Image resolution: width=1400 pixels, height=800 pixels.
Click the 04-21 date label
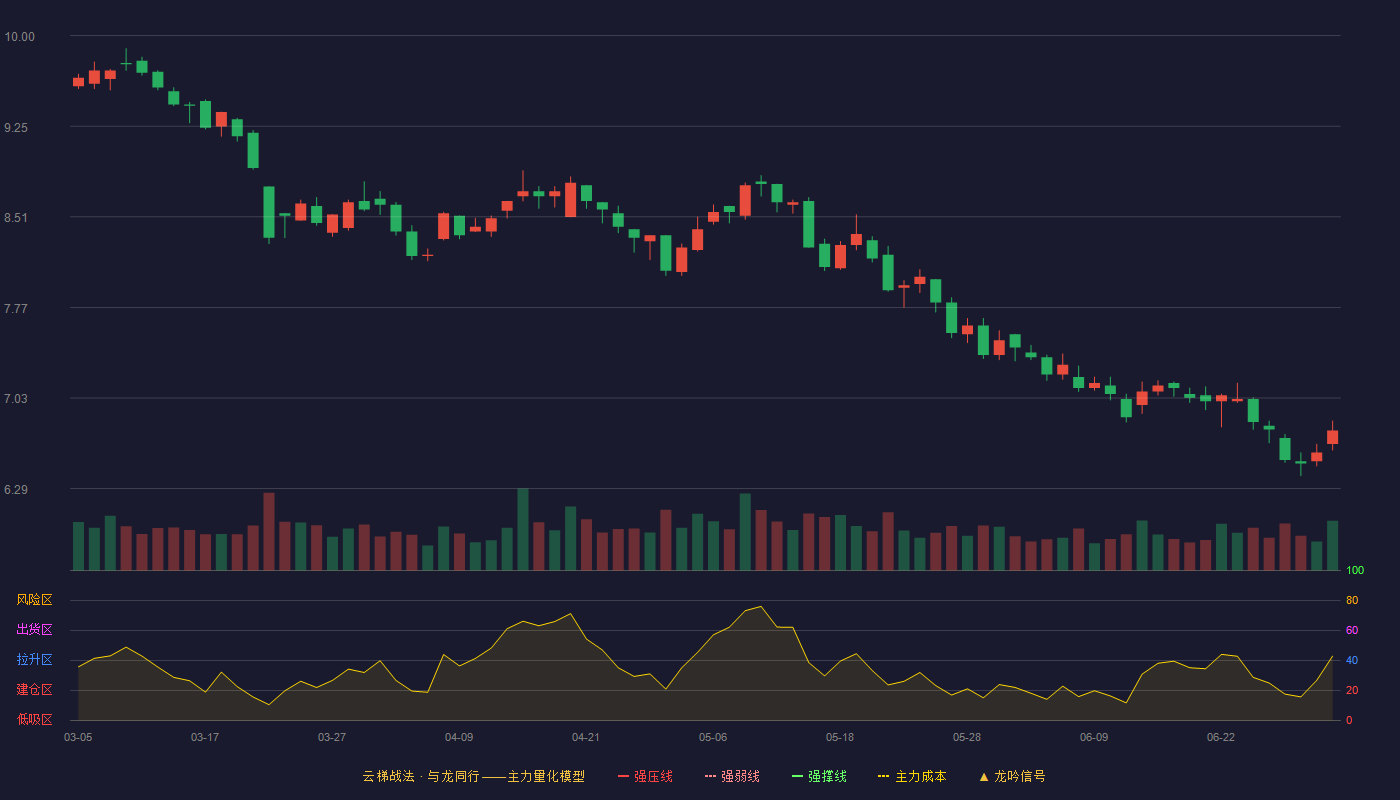tap(586, 737)
